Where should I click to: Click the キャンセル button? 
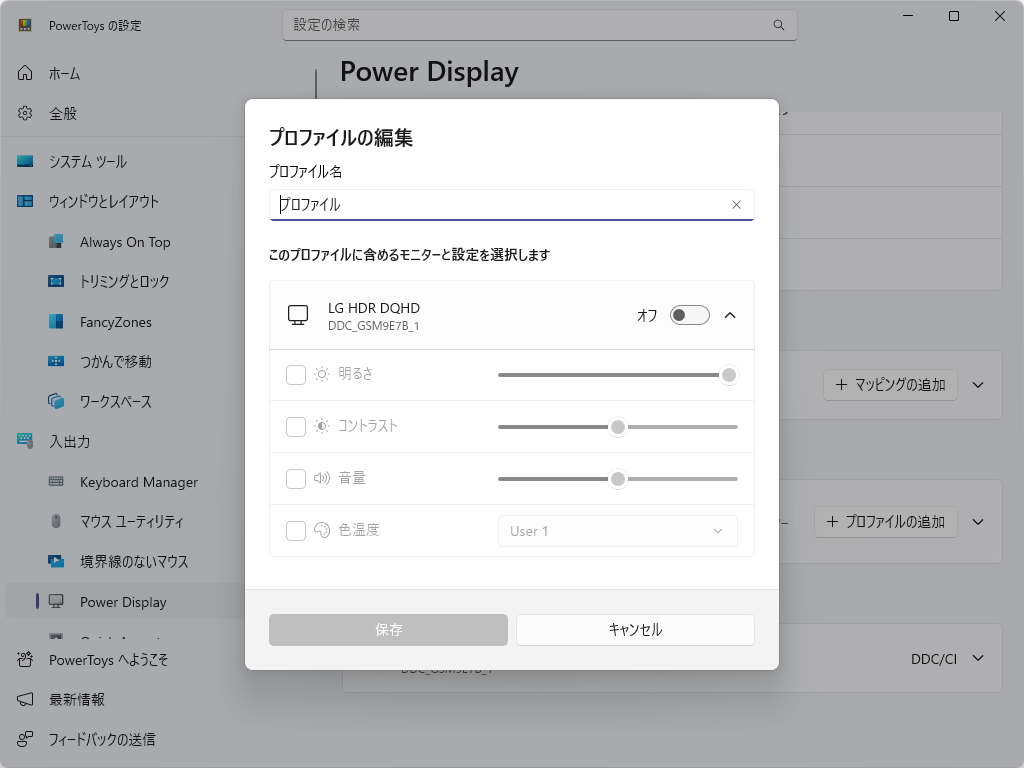click(x=635, y=630)
